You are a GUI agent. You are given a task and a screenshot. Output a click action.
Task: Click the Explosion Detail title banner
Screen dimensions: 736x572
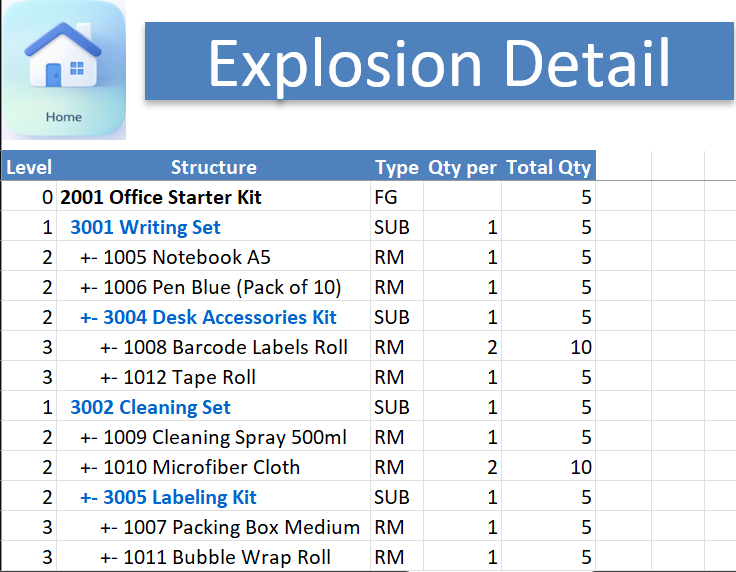[439, 62]
